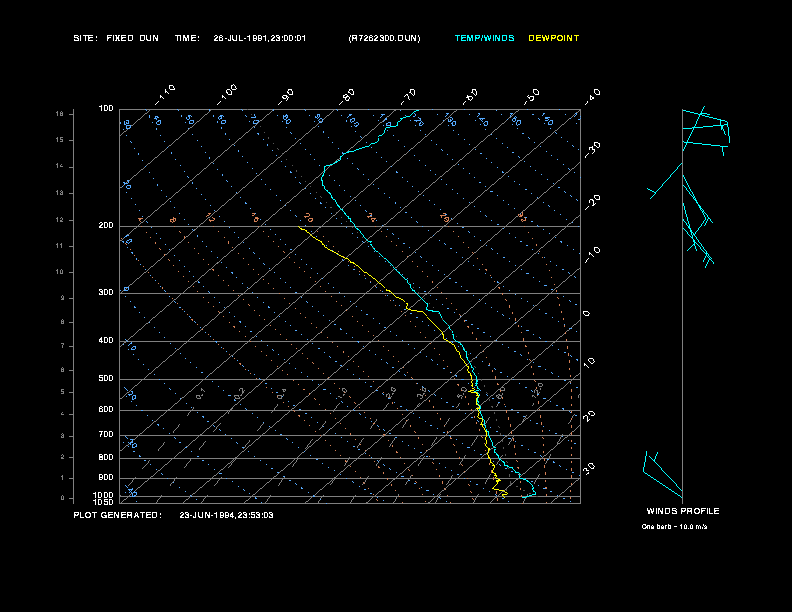The image size is (792, 612).
Task: Click the 700 pressure level label
Action: tap(106, 435)
